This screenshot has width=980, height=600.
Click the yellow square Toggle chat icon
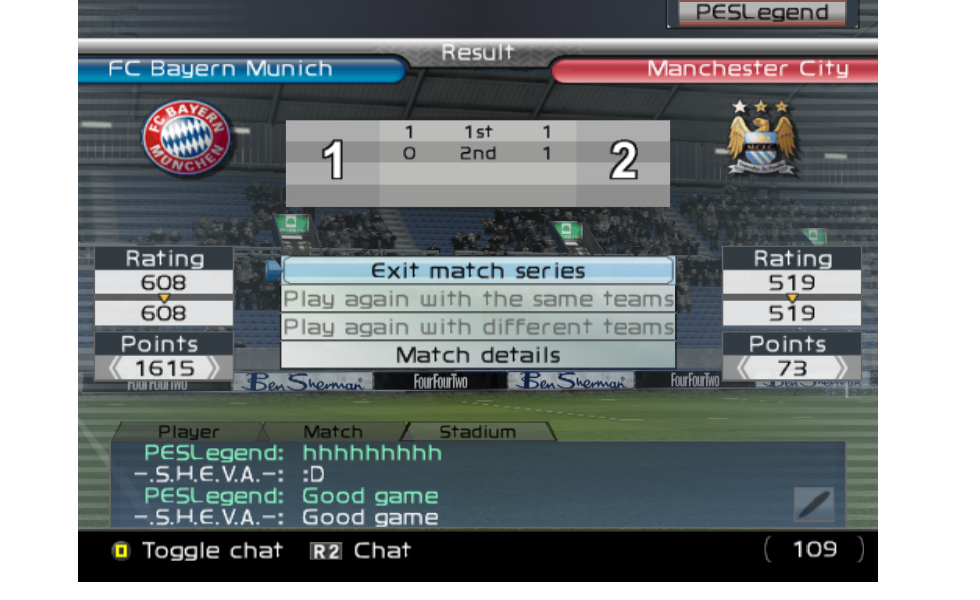pyautogui.click(x=121, y=551)
